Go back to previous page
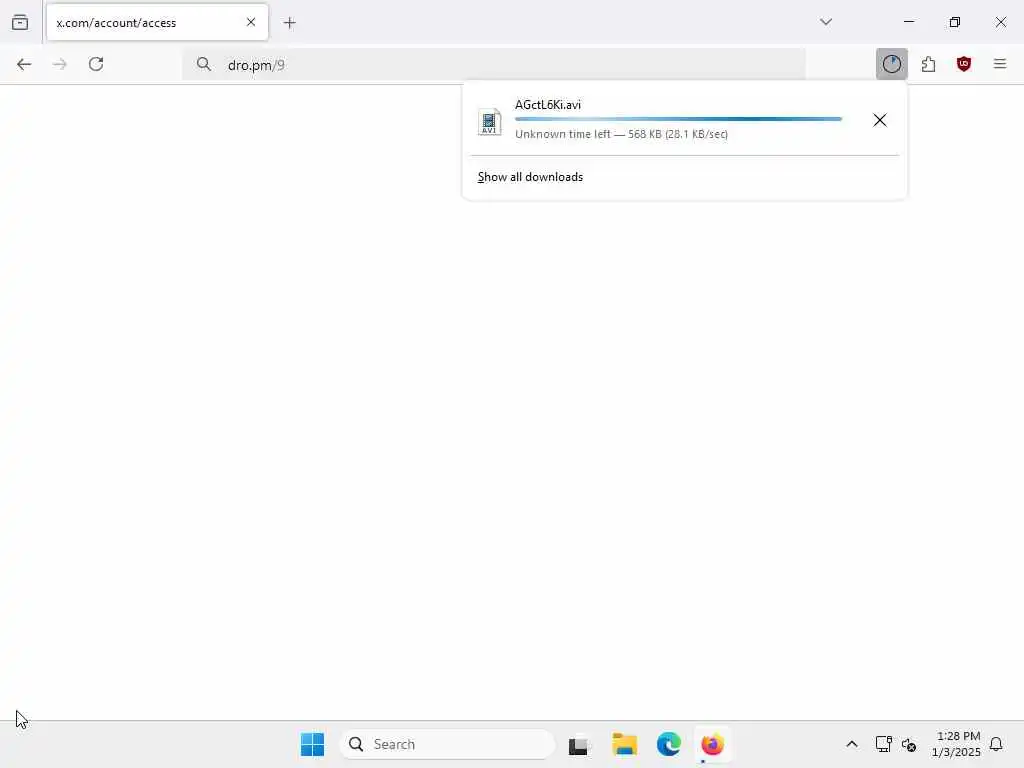 pos(24,64)
